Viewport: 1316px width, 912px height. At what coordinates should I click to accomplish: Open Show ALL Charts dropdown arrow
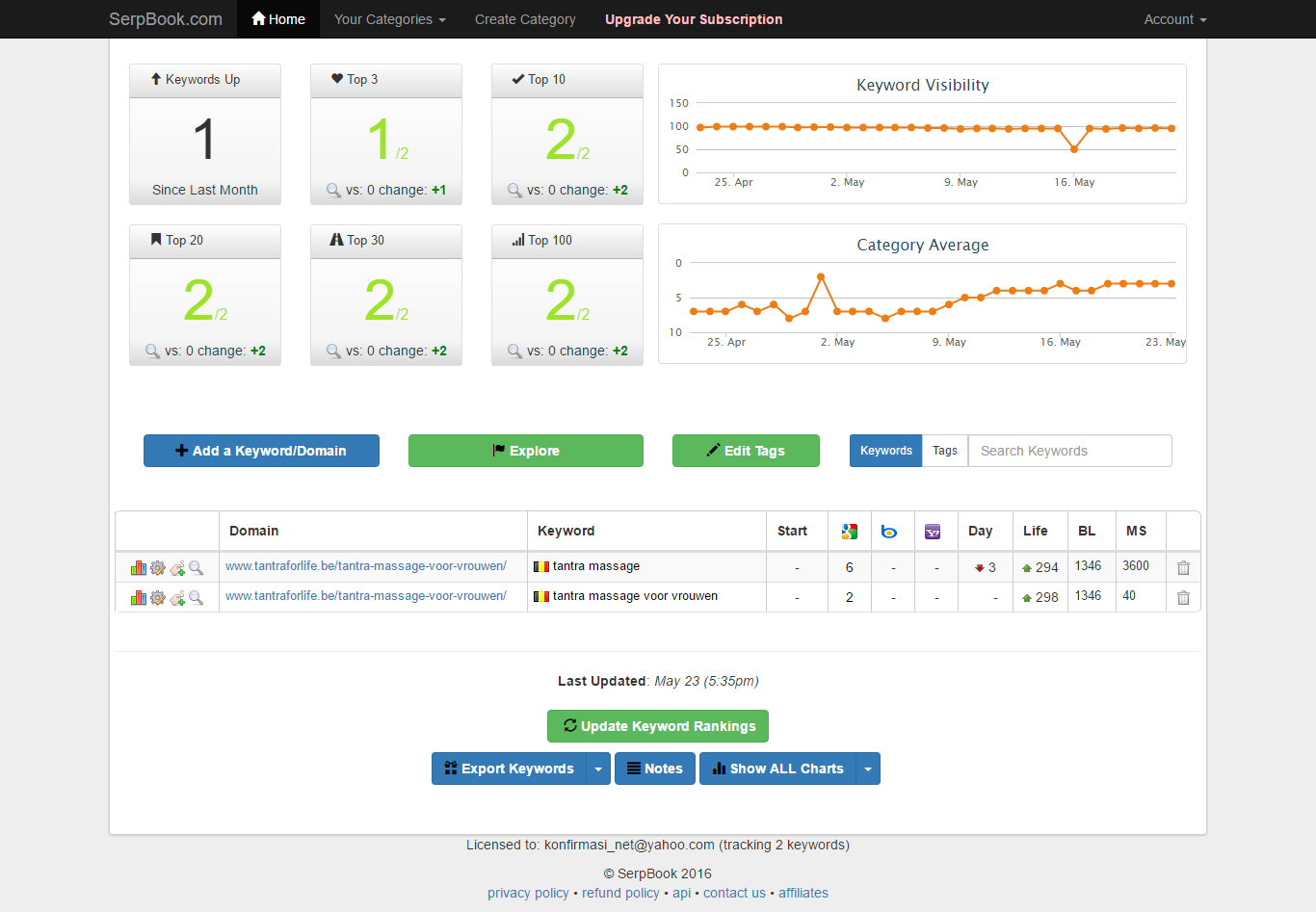[868, 769]
